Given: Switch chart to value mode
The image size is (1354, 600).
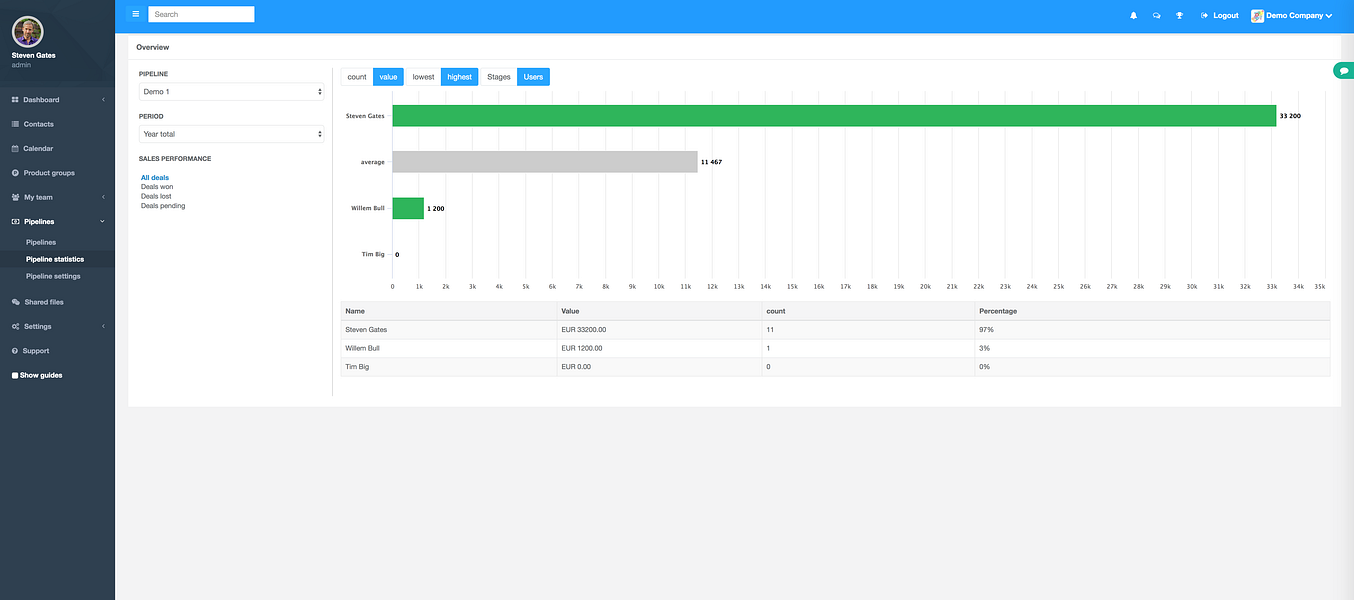Looking at the screenshot, I should tap(388, 77).
